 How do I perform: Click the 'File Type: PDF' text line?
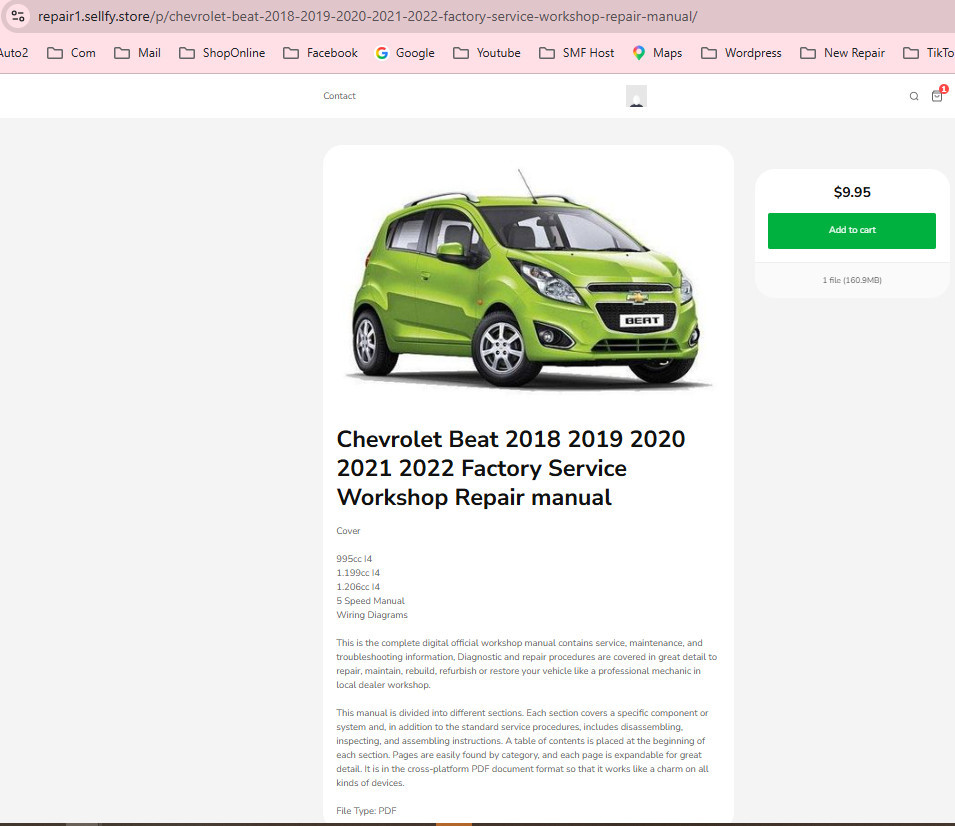coord(366,811)
